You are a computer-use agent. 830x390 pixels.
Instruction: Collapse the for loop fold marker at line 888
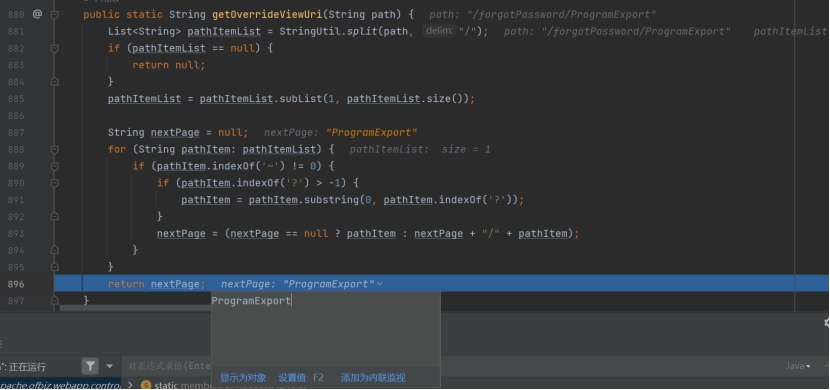(55, 149)
